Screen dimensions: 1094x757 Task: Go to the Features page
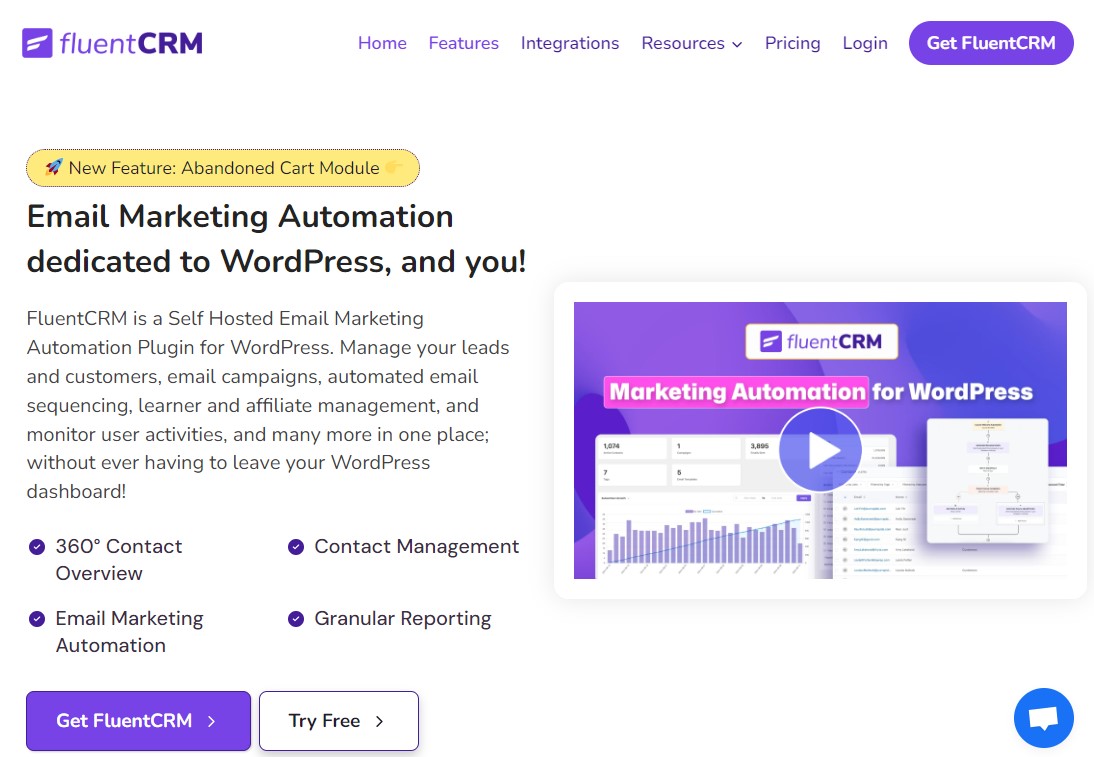pos(463,43)
